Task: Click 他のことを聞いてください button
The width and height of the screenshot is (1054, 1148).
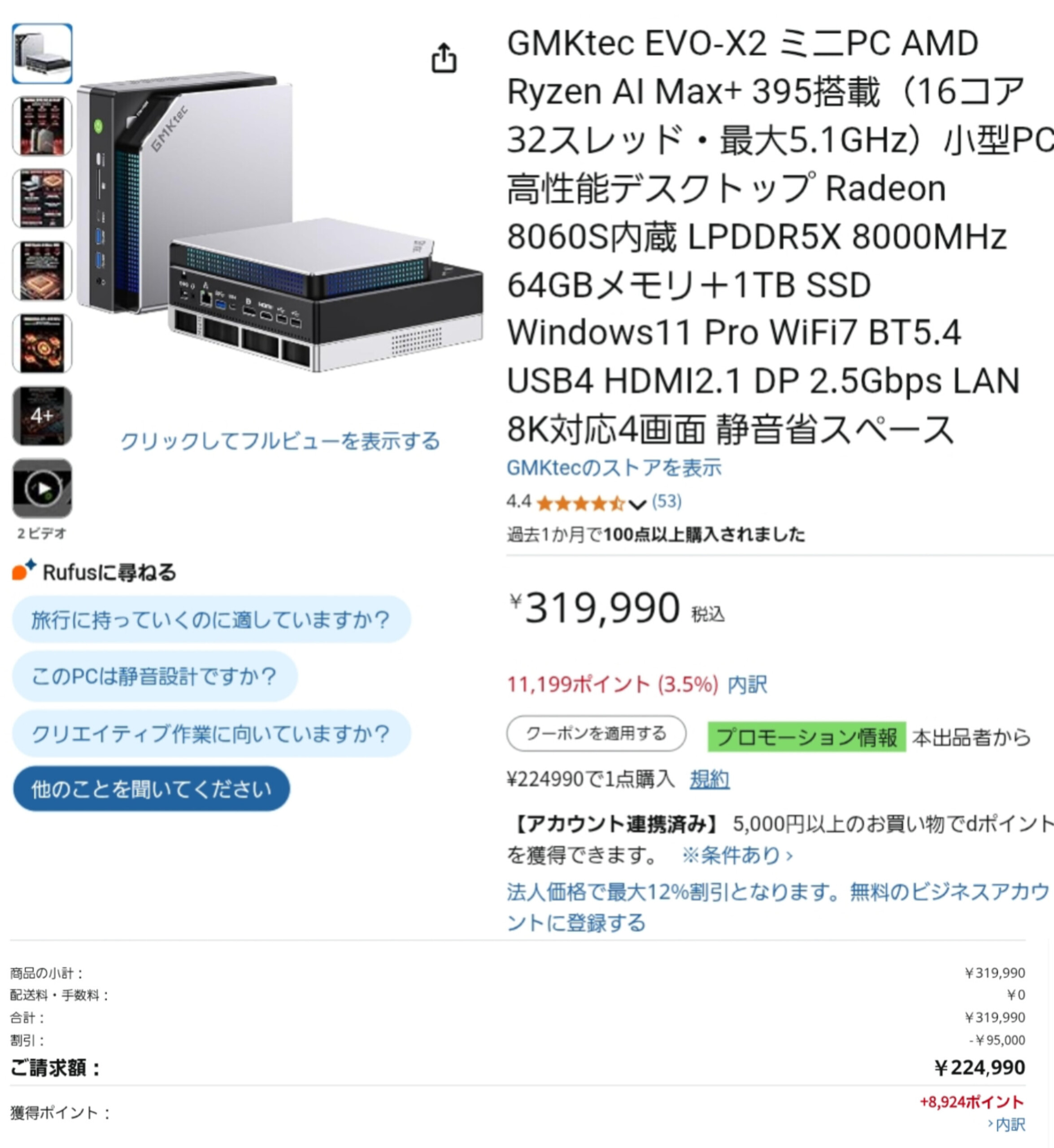Action: (x=151, y=789)
